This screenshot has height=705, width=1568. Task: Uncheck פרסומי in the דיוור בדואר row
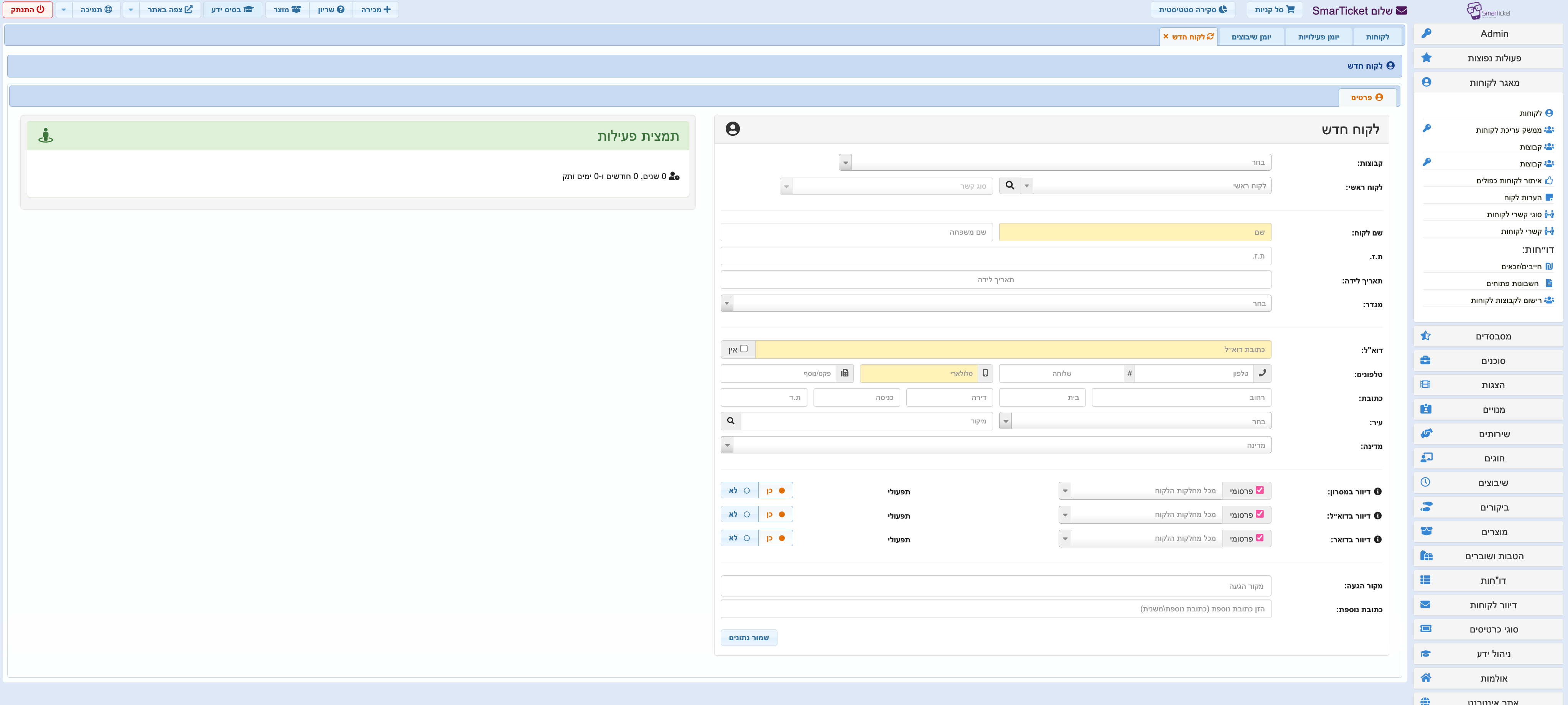(1259, 538)
